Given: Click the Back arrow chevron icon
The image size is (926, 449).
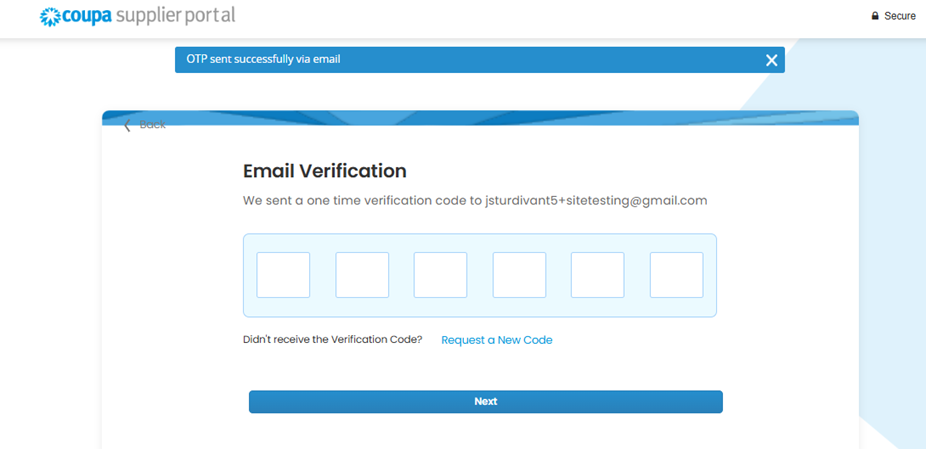Looking at the screenshot, I should click(x=127, y=125).
